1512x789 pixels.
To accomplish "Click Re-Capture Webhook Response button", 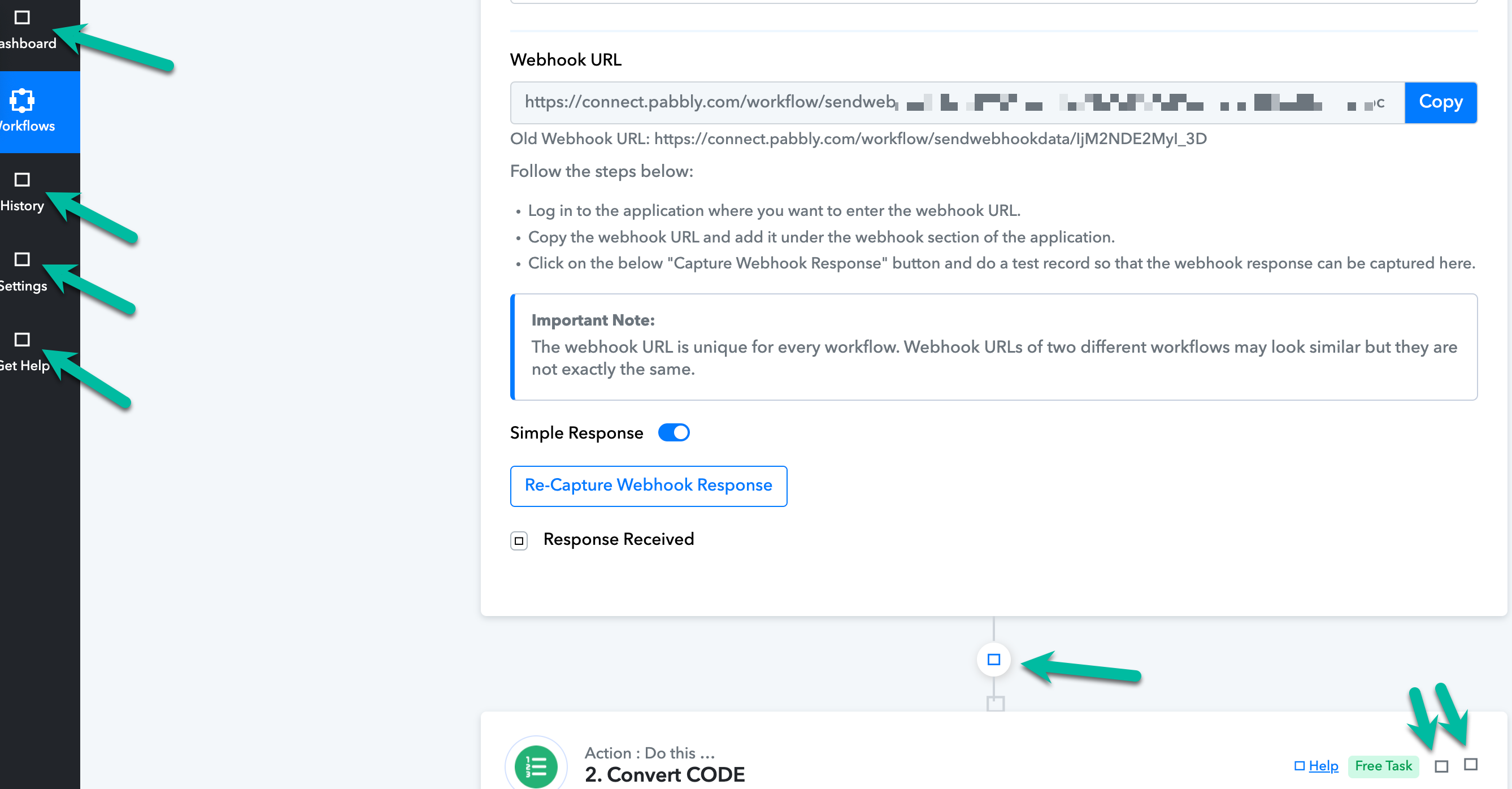I will [x=649, y=485].
